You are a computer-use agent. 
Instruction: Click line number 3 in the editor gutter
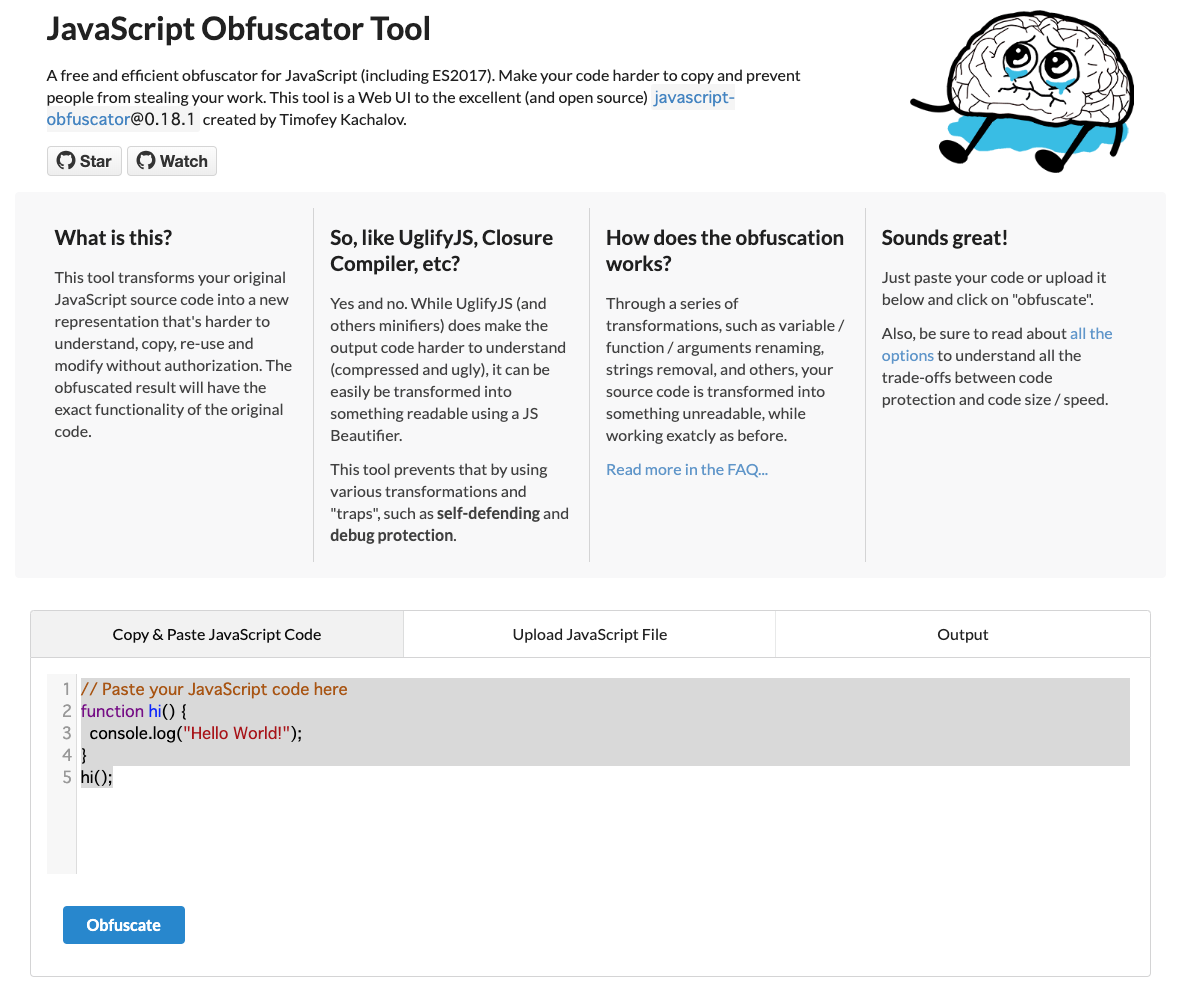(66, 733)
